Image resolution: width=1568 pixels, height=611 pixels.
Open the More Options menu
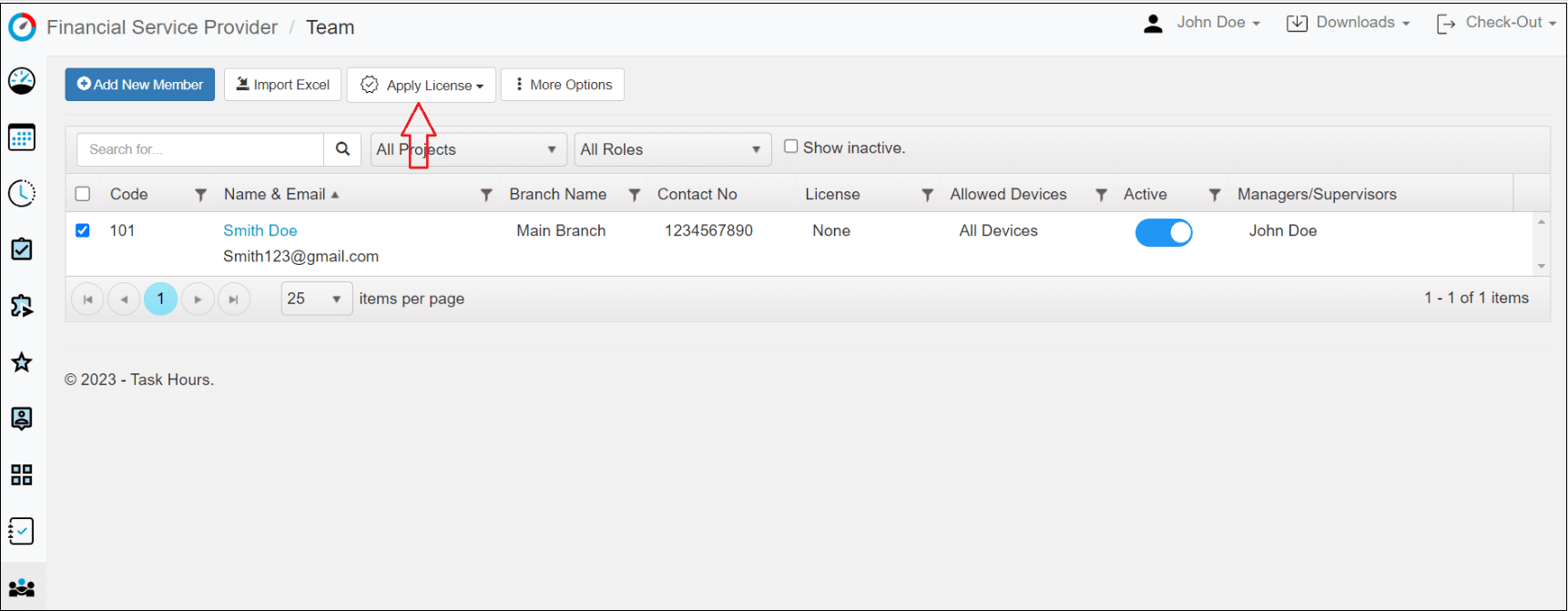tap(563, 85)
